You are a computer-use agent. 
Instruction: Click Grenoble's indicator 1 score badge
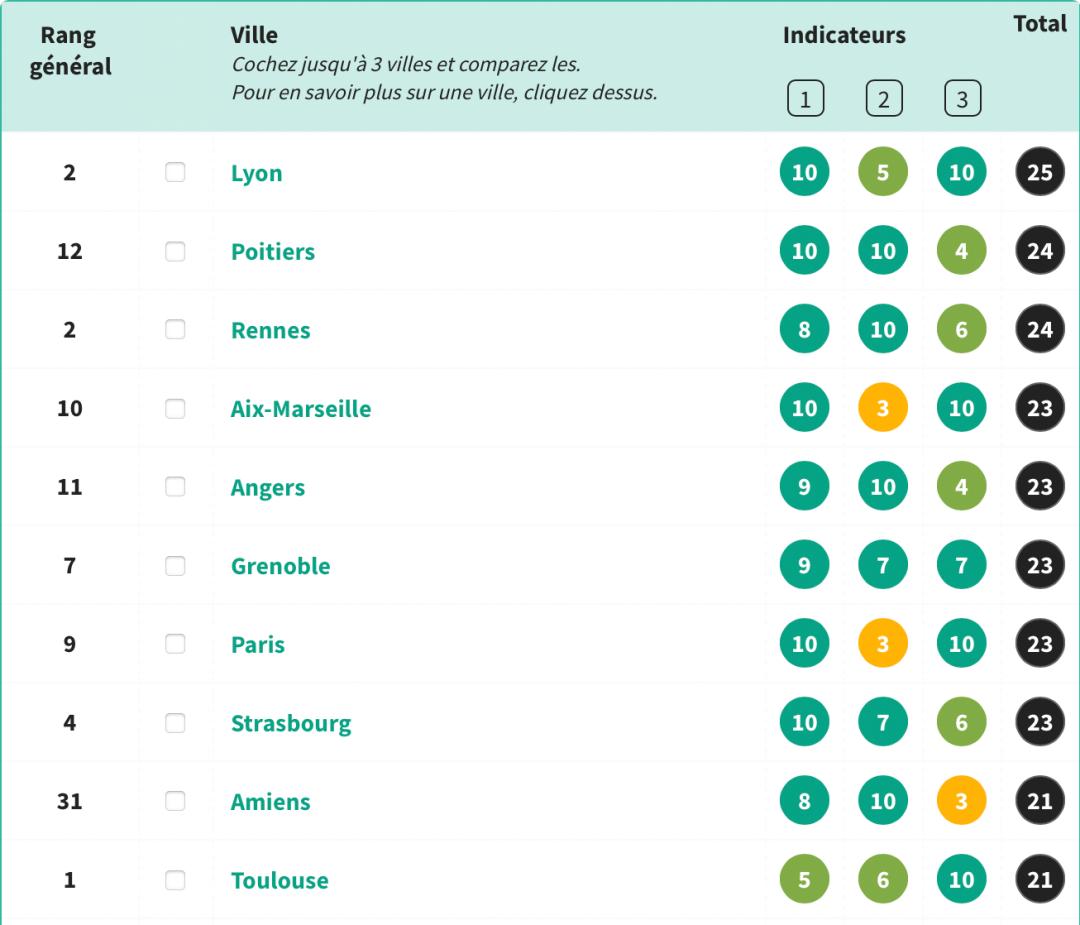pyautogui.click(x=805, y=566)
